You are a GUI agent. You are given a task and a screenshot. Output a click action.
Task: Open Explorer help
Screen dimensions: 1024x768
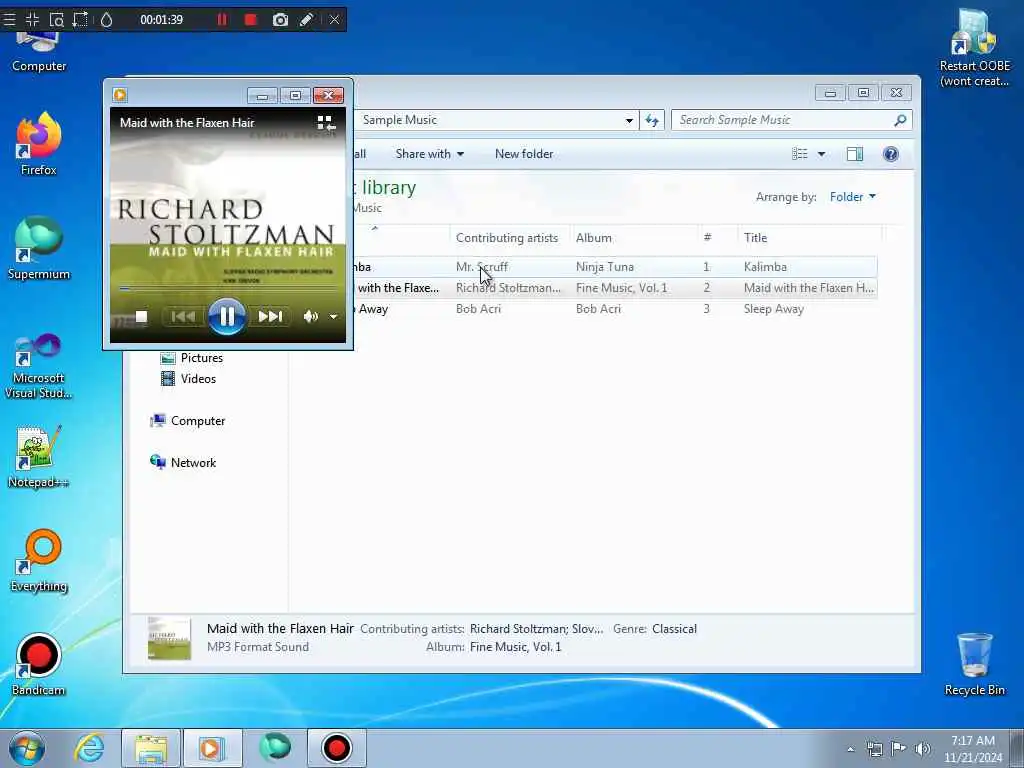click(x=891, y=154)
